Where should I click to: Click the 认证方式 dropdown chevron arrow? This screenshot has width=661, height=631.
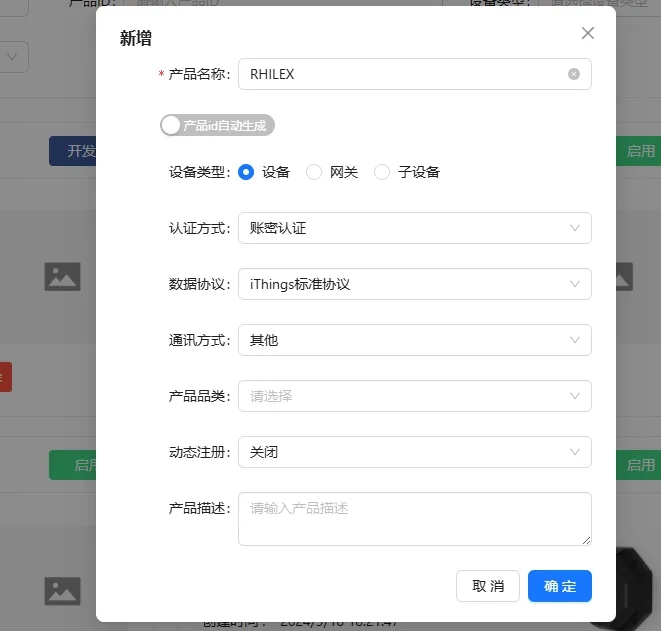tap(575, 228)
